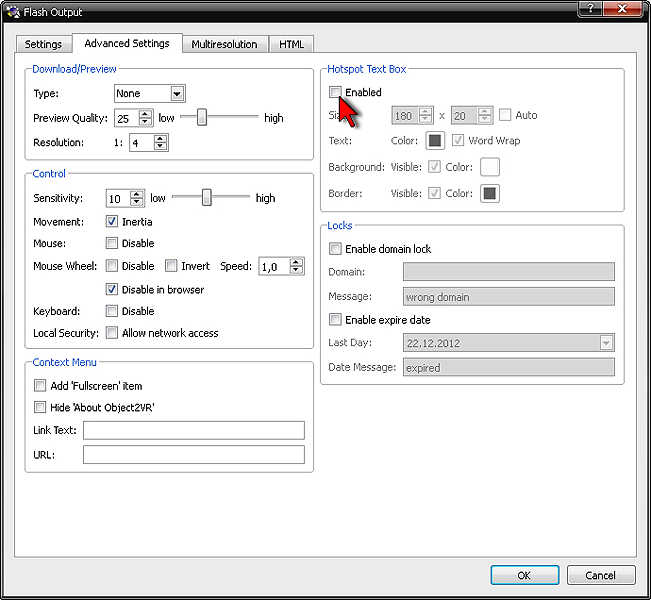Open the Background color swatch
Screen dimensions: 651x600
[x=490, y=167]
